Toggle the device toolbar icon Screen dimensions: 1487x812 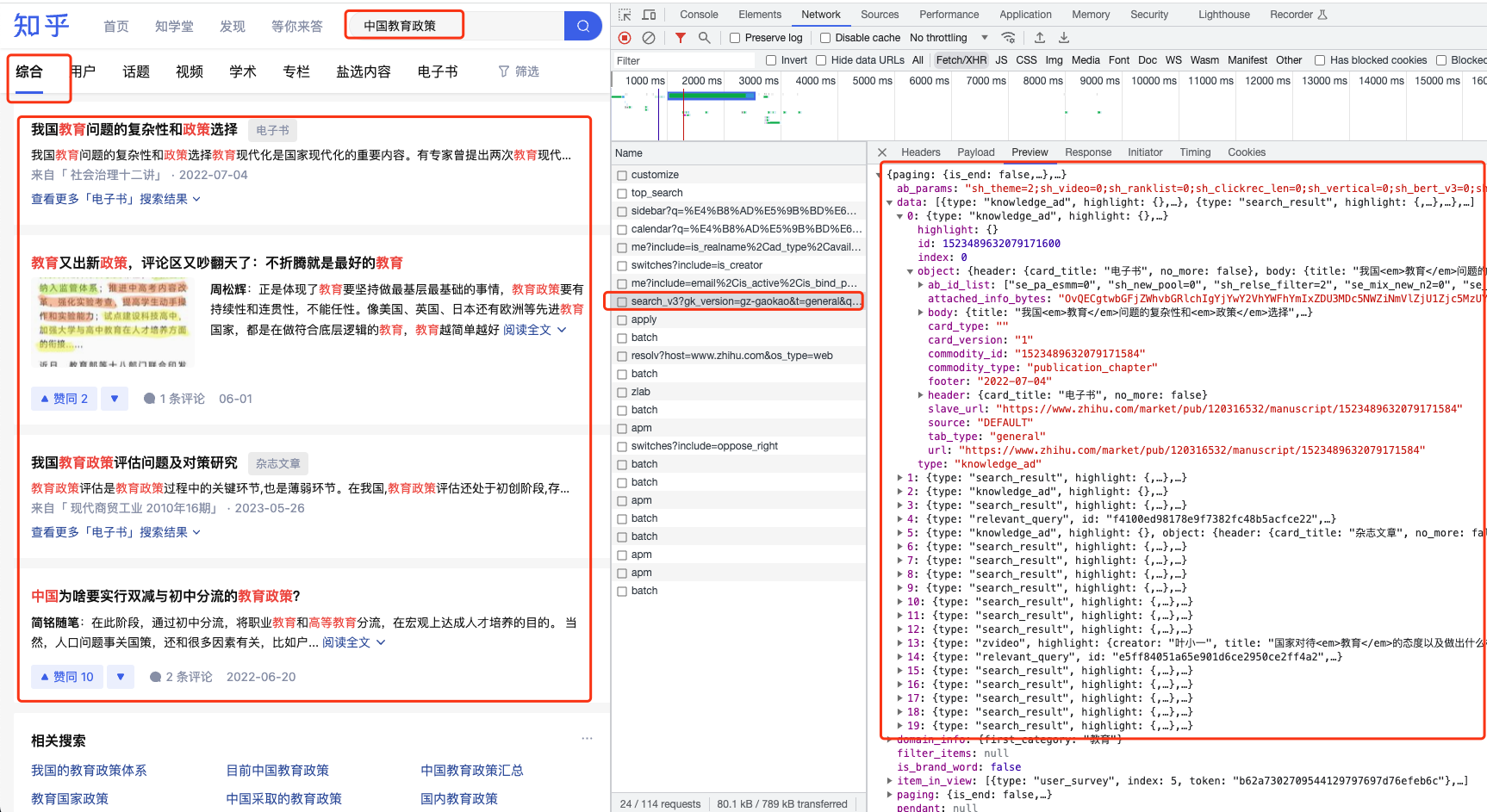pos(650,15)
